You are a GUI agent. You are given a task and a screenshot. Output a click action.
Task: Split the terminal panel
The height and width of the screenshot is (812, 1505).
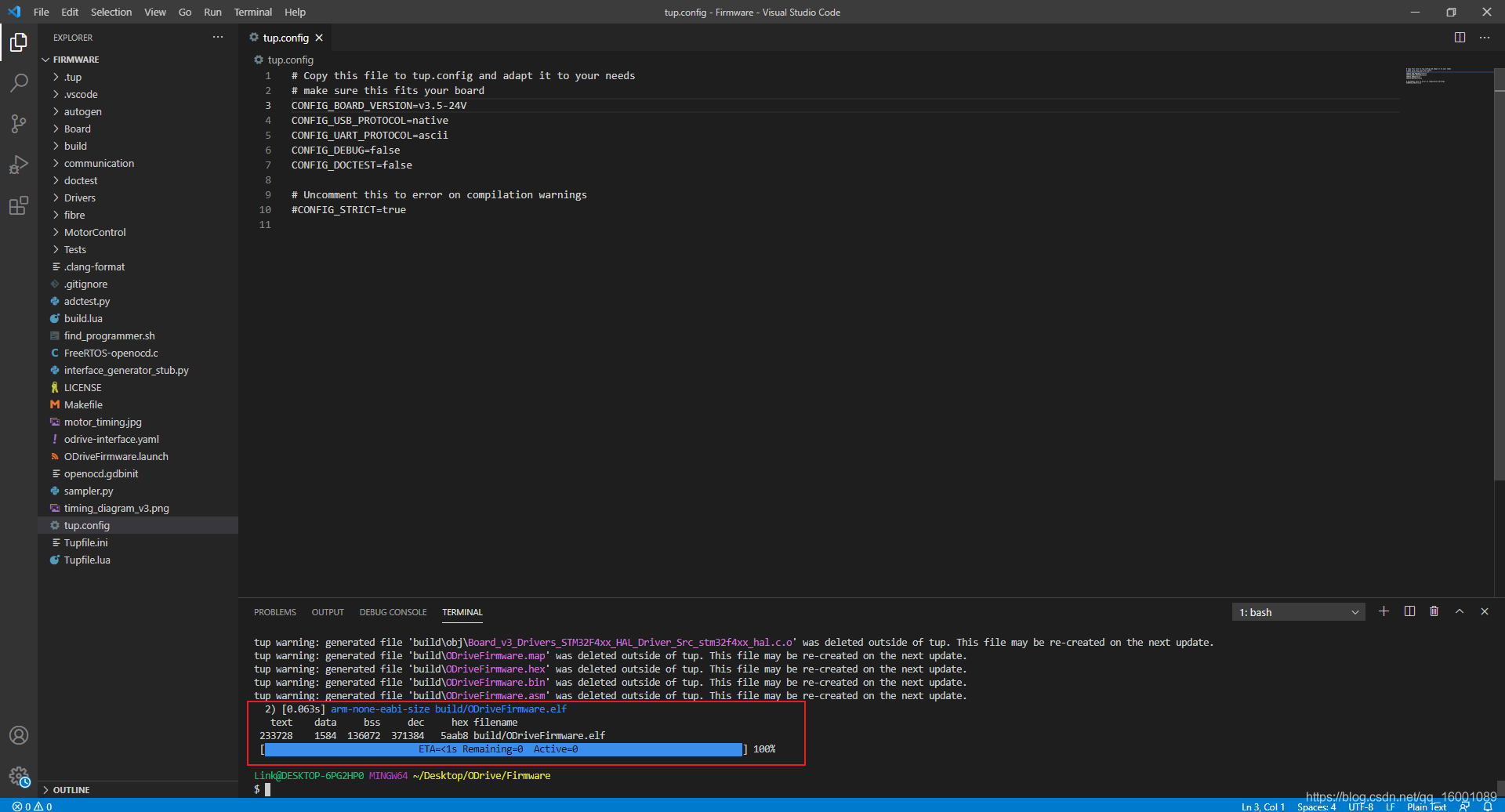click(x=1409, y=611)
